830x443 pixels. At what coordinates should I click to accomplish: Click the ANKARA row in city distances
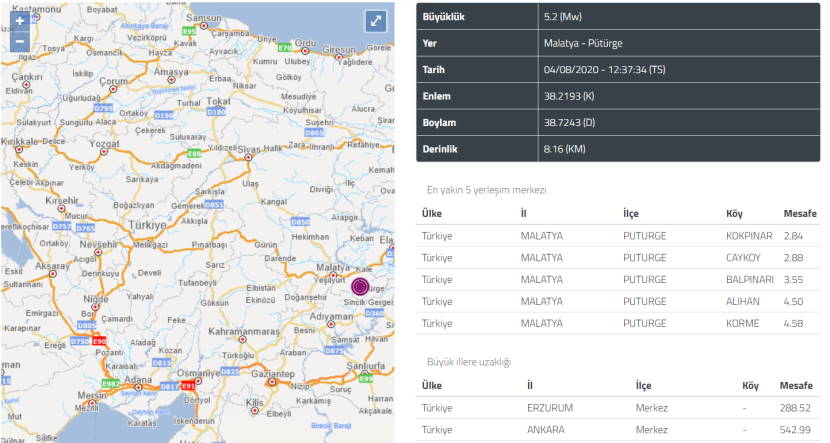point(618,429)
